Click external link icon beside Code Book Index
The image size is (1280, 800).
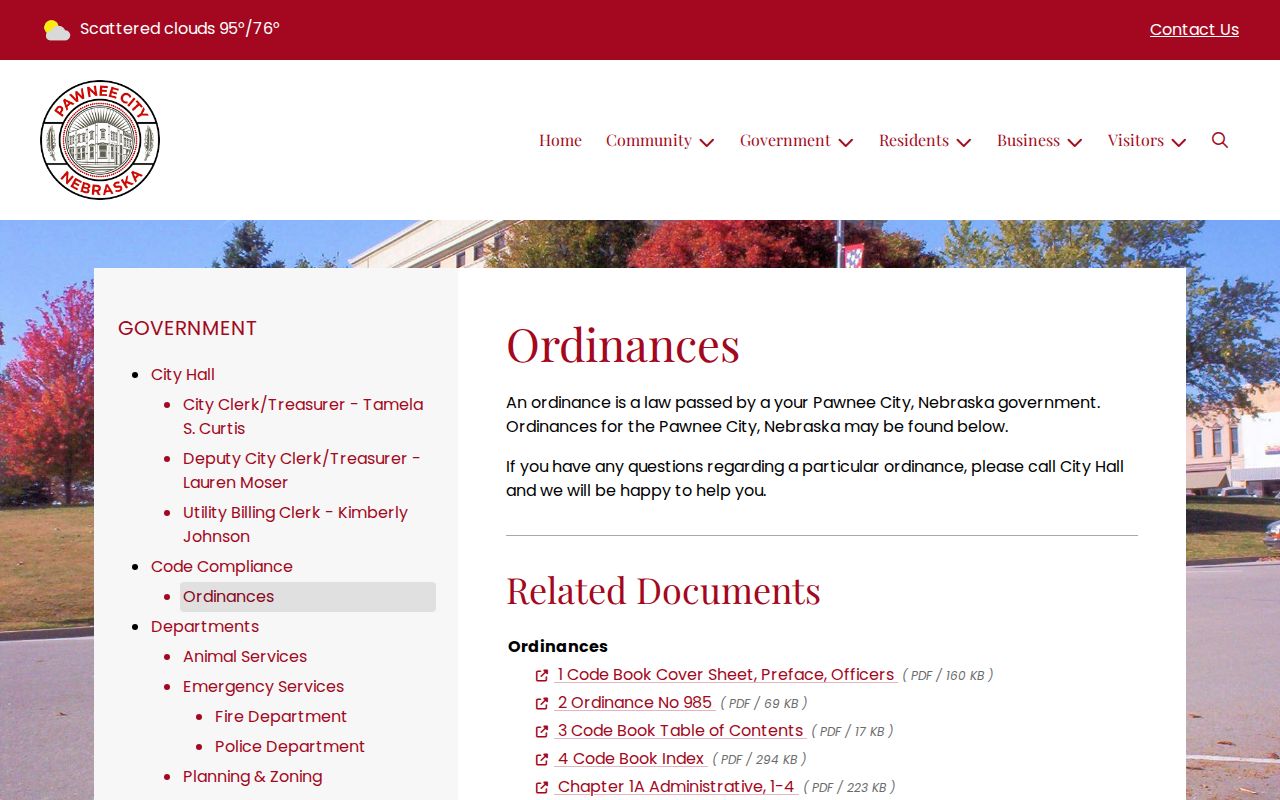coord(542,759)
